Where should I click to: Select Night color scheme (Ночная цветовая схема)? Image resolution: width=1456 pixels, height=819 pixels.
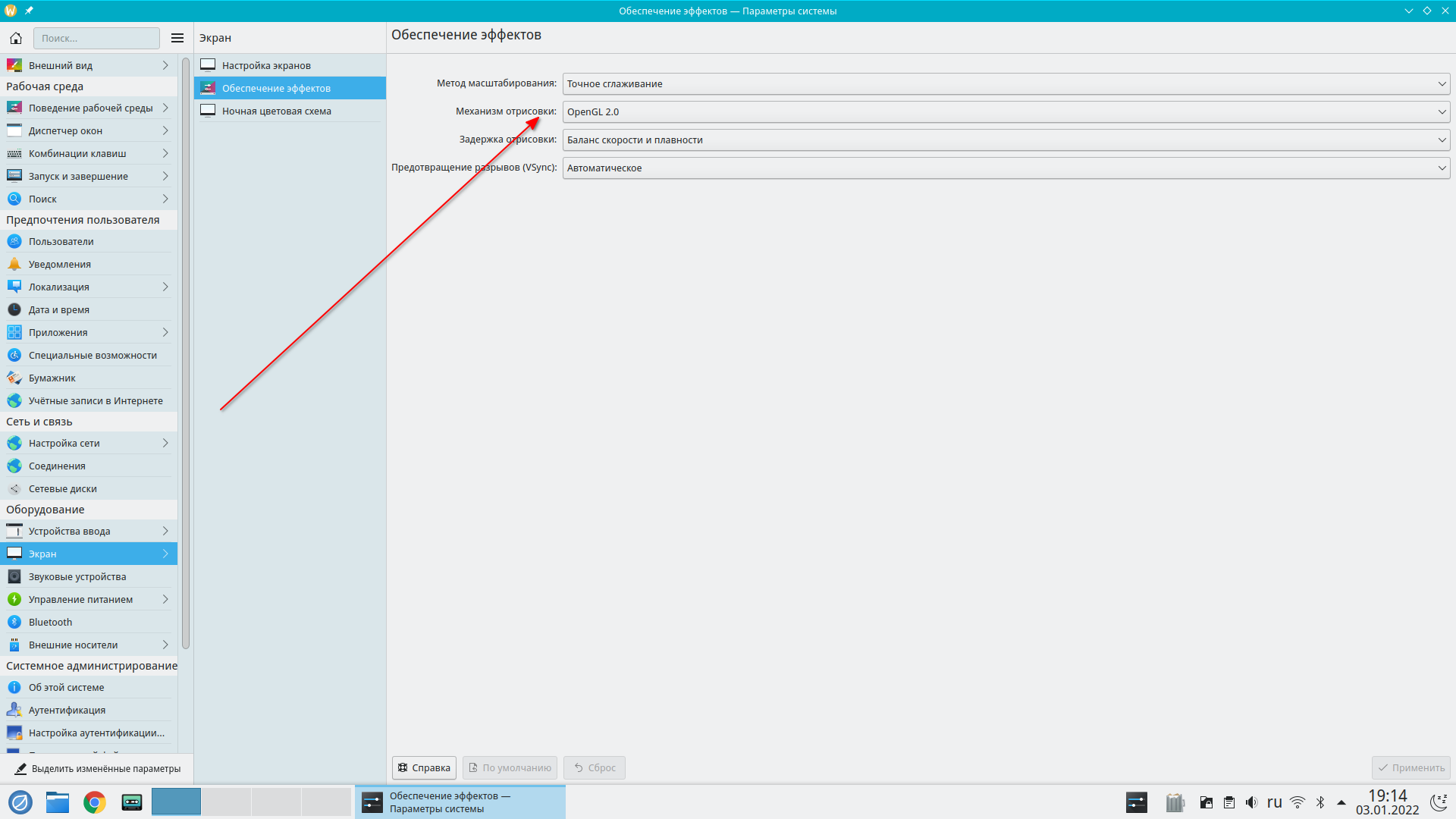(x=276, y=111)
